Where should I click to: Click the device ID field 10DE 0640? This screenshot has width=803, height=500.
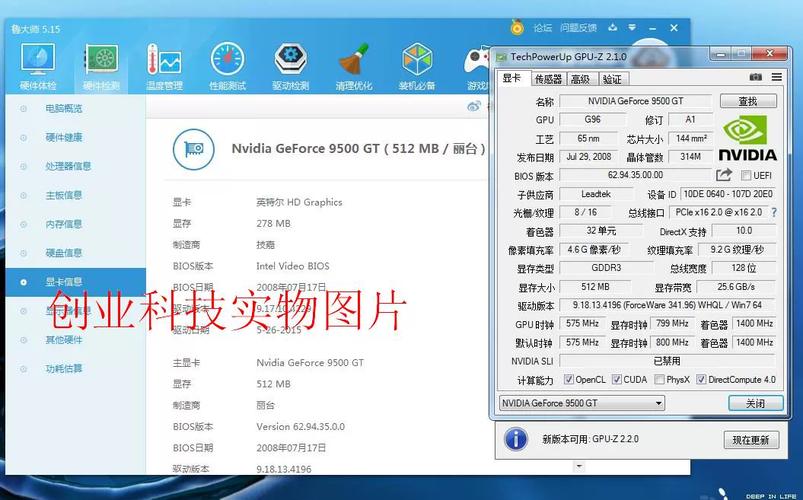728,194
